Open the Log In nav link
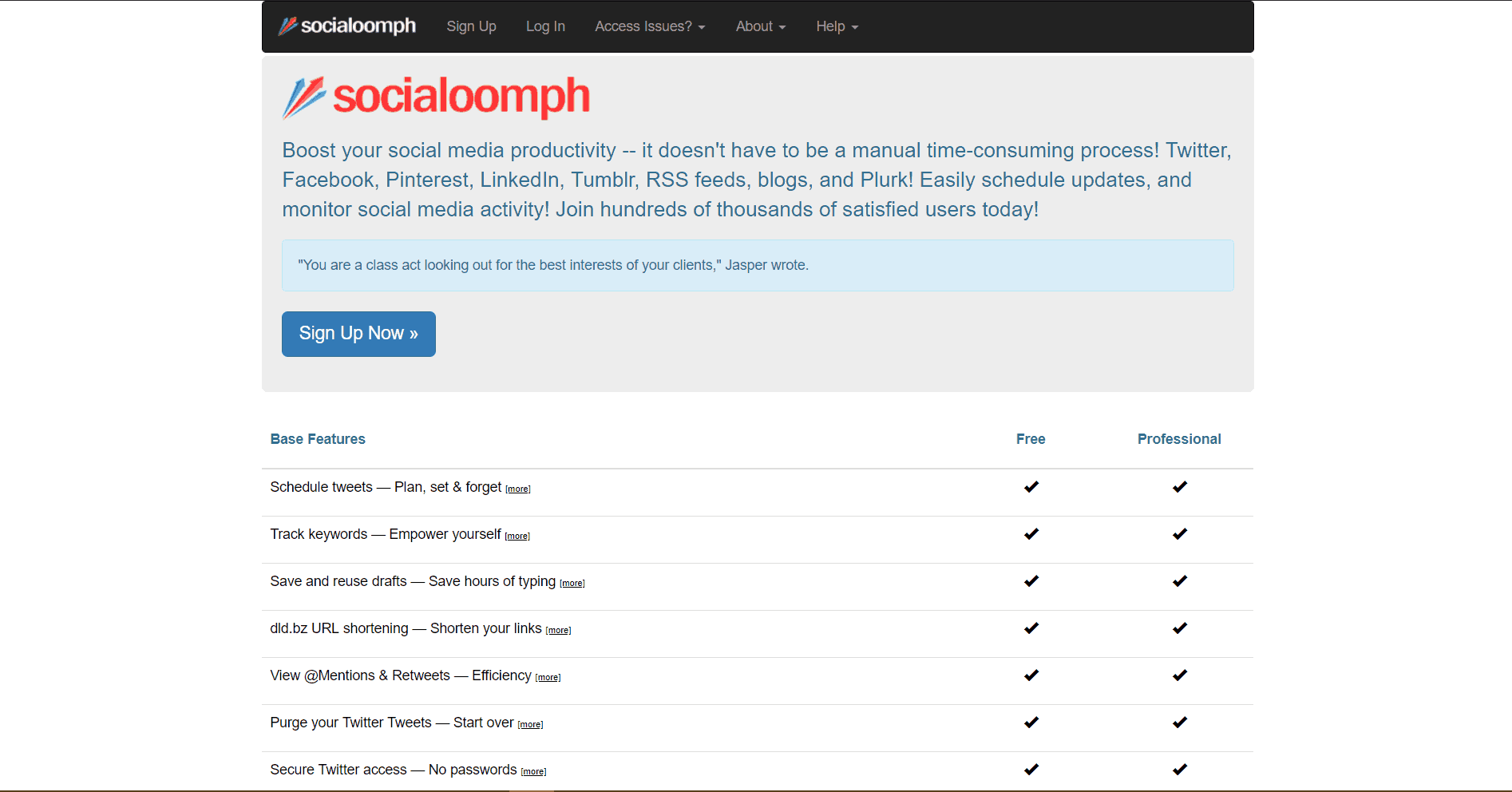The height and width of the screenshot is (792, 1512). tap(545, 26)
